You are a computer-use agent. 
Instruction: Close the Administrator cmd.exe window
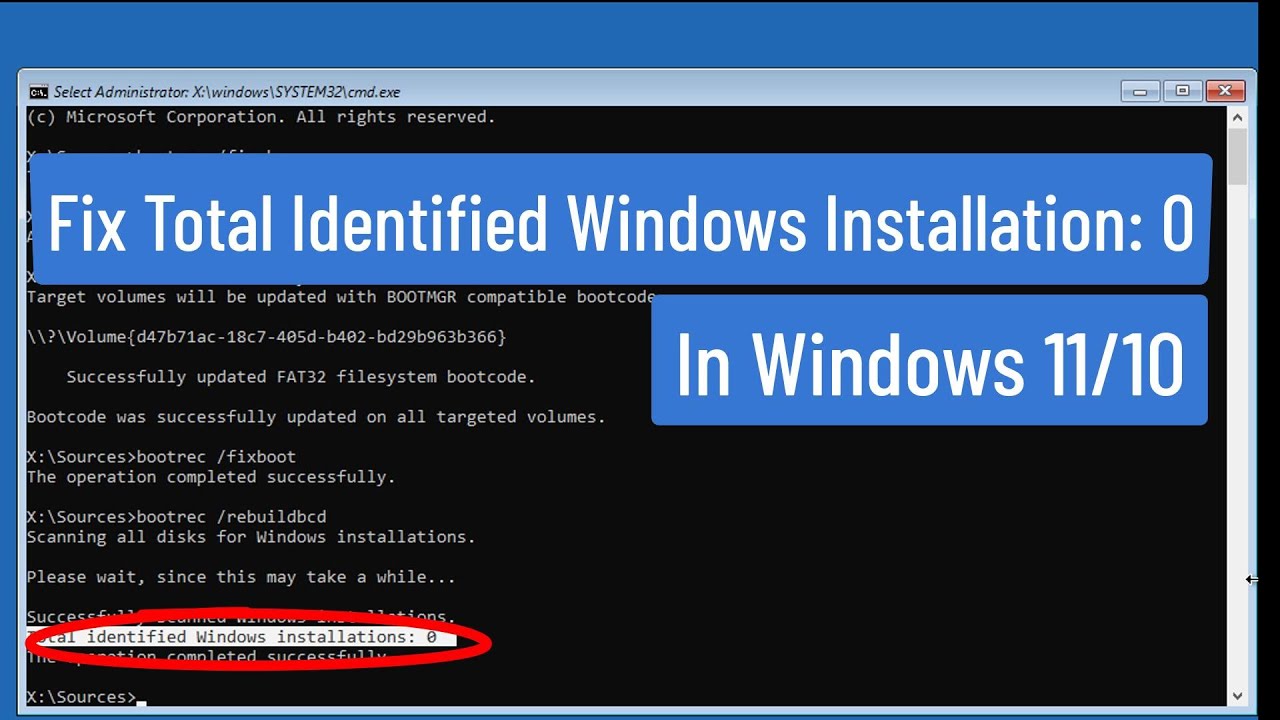pyautogui.click(x=1225, y=91)
